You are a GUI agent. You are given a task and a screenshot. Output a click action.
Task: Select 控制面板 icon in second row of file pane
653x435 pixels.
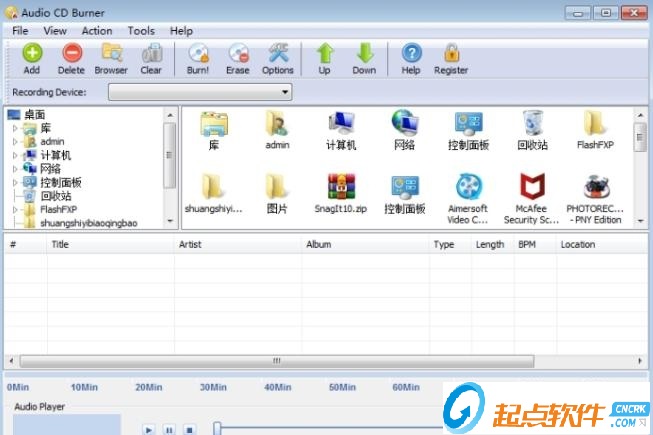point(404,187)
